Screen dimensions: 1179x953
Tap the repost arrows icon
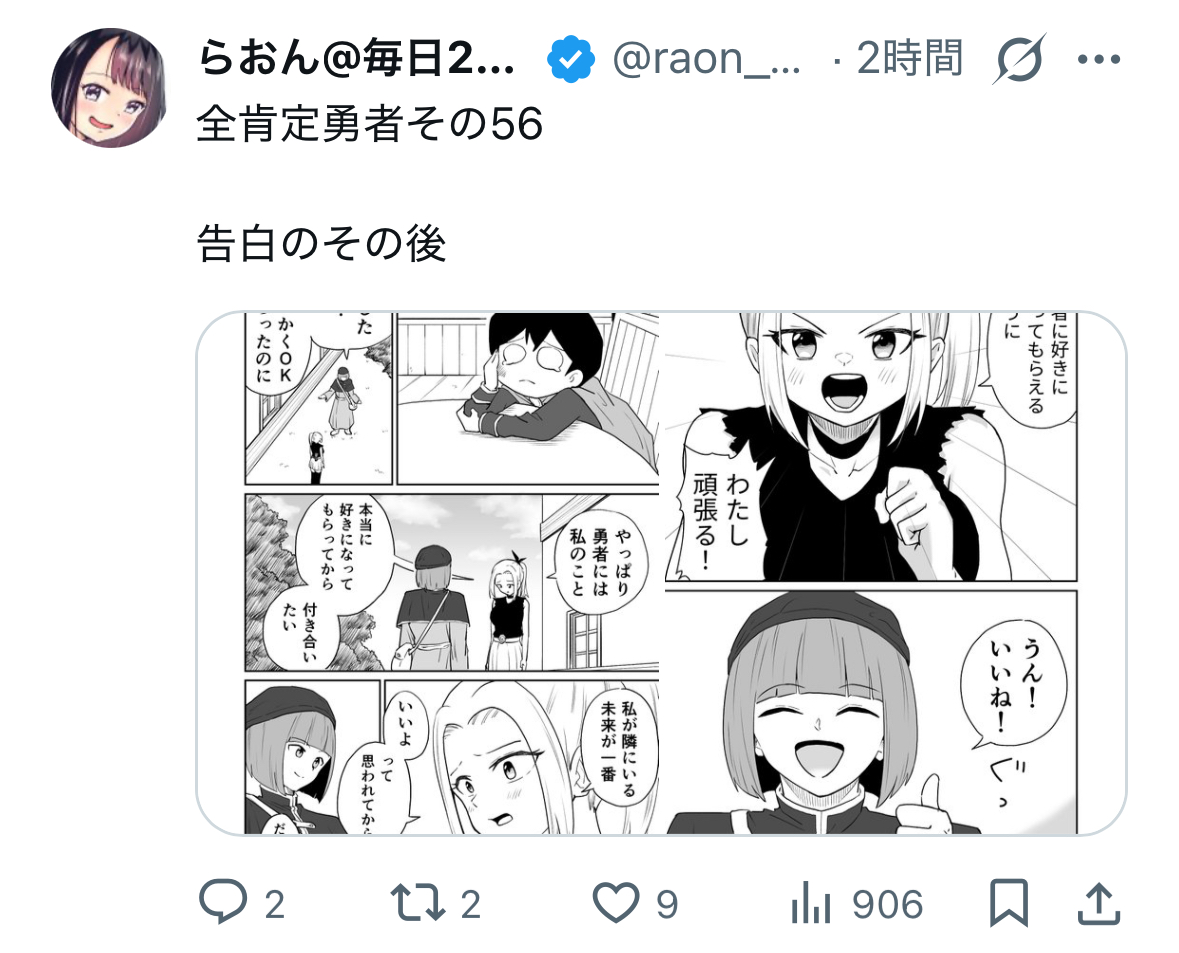(417, 903)
